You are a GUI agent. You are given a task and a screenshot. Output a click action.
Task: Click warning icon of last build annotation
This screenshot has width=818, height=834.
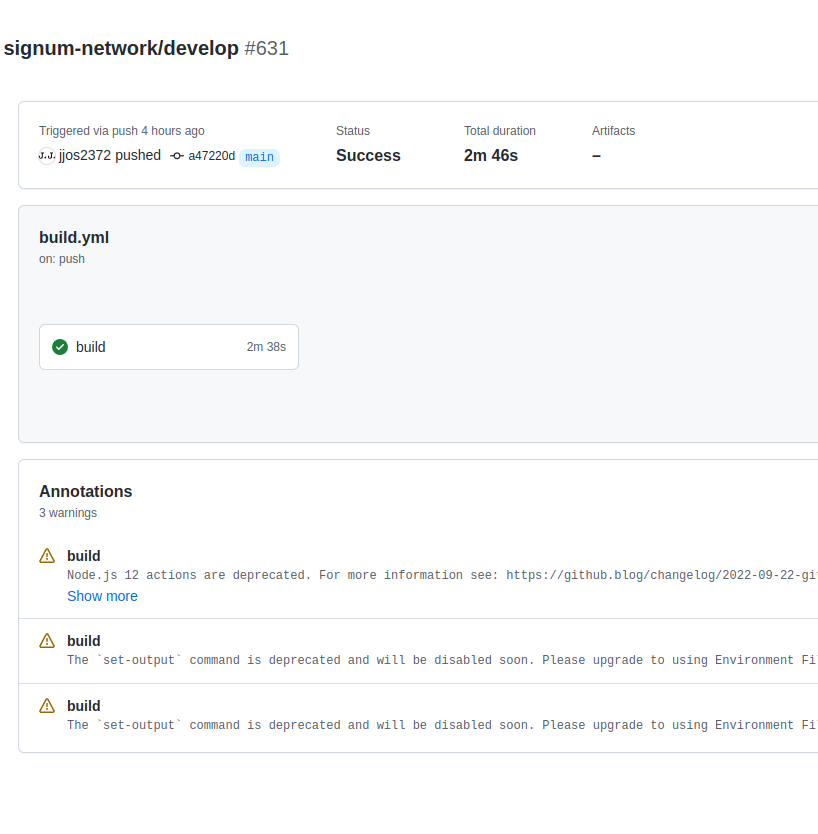(47, 706)
